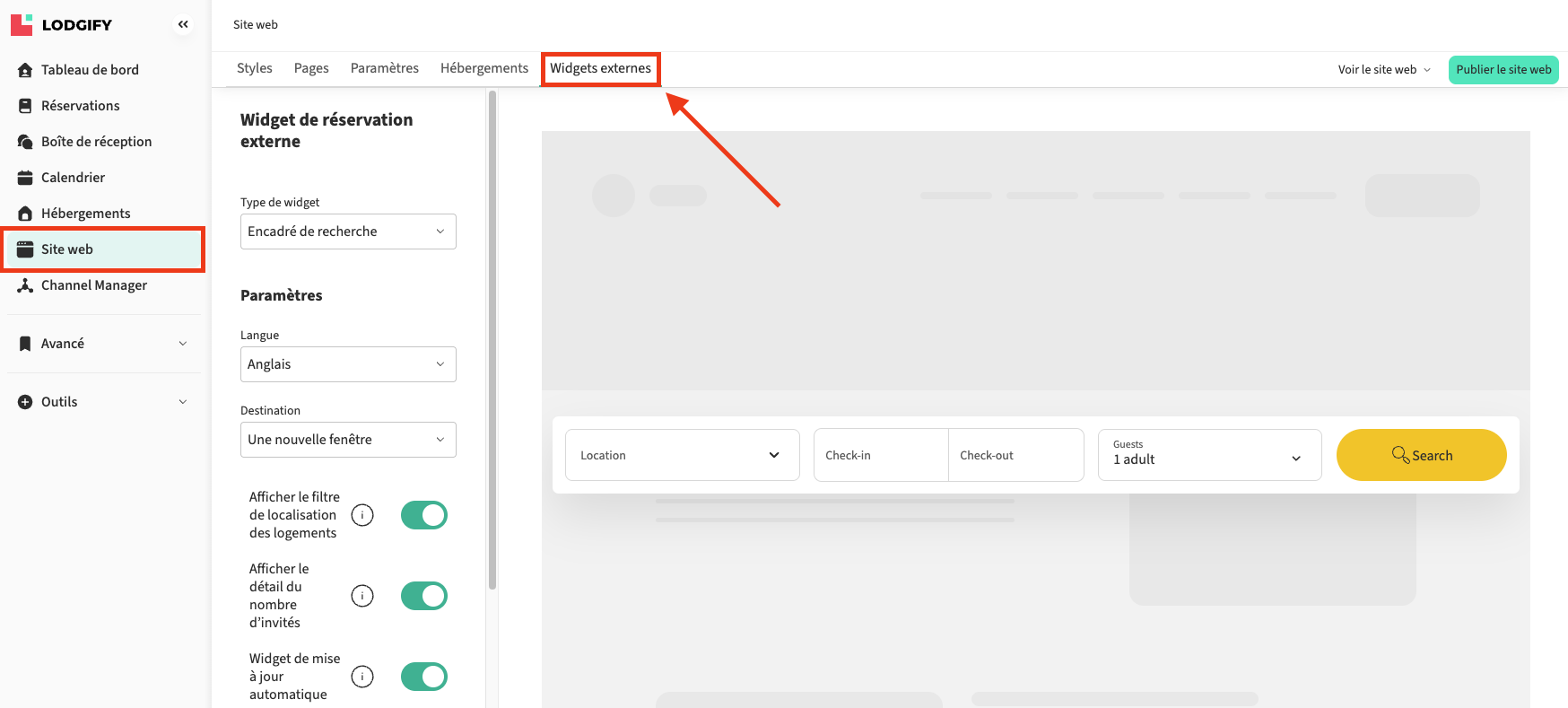Disable the location filter toggle

(423, 515)
